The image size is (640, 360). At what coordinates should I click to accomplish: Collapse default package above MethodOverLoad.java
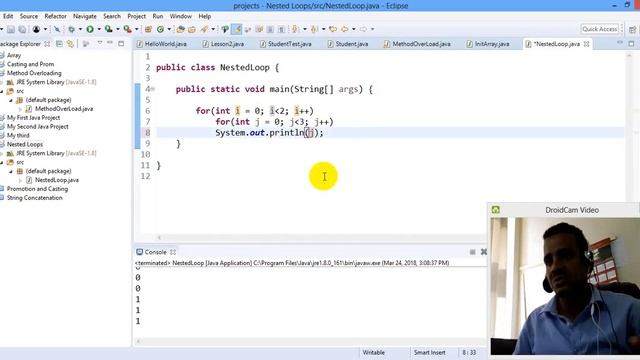(x=11, y=100)
